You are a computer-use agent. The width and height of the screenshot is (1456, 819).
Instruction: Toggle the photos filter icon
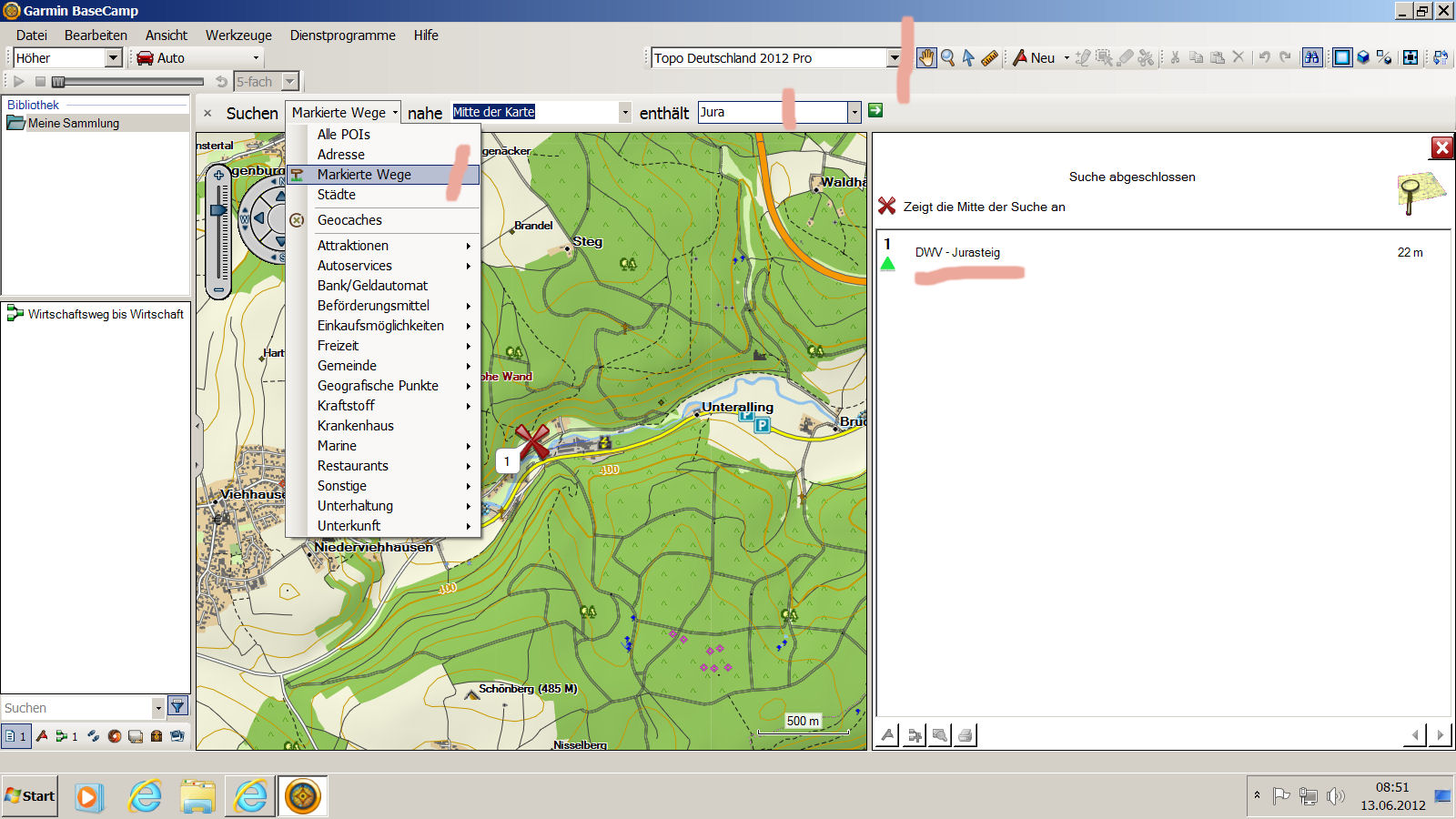pyautogui.click(x=177, y=736)
